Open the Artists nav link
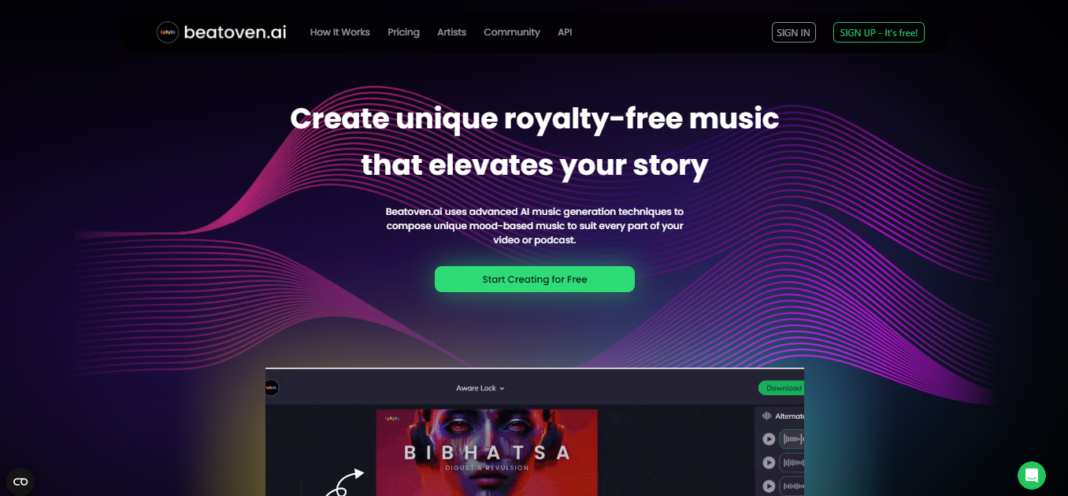 [452, 32]
